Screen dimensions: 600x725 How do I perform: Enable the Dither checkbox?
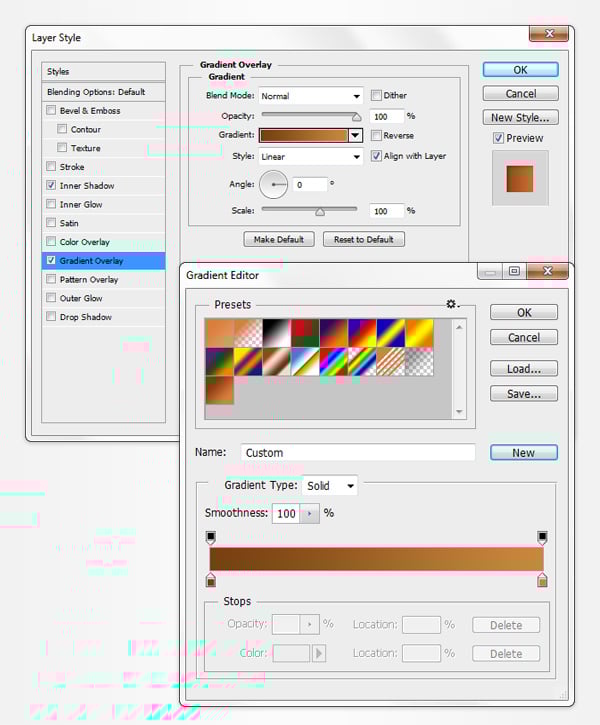[x=376, y=96]
